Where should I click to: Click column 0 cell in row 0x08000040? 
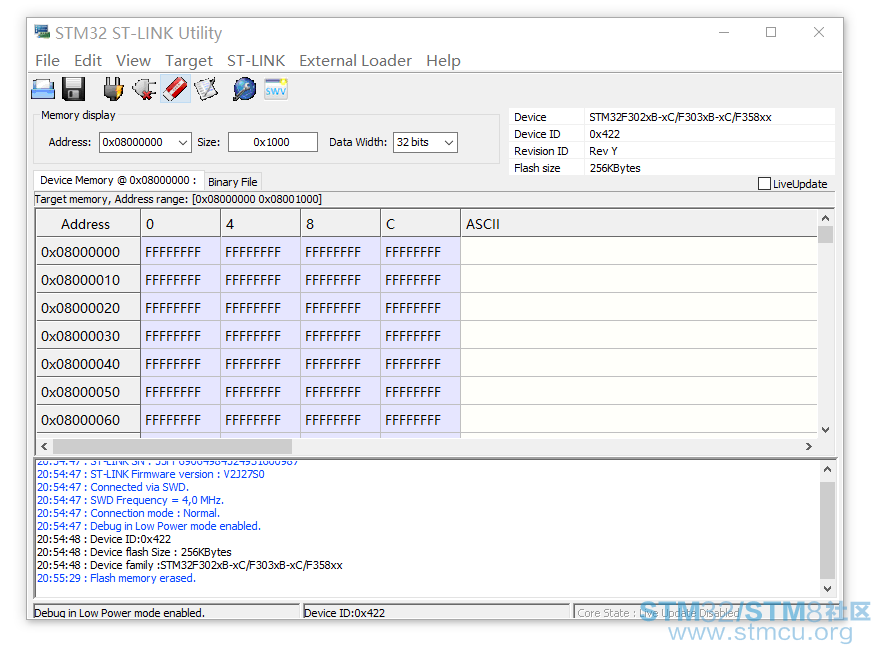181,363
